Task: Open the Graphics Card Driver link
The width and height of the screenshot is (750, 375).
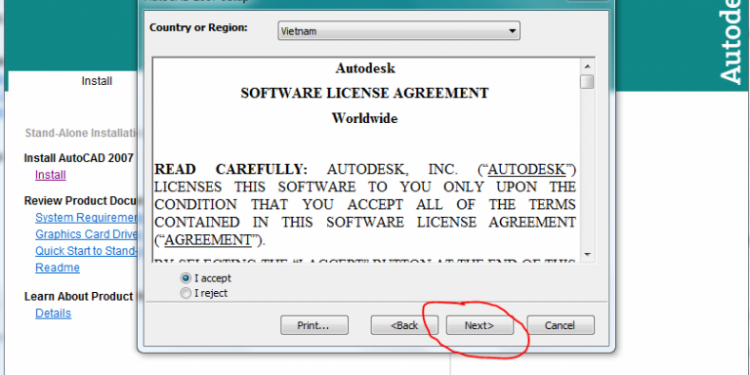Action: pos(86,234)
